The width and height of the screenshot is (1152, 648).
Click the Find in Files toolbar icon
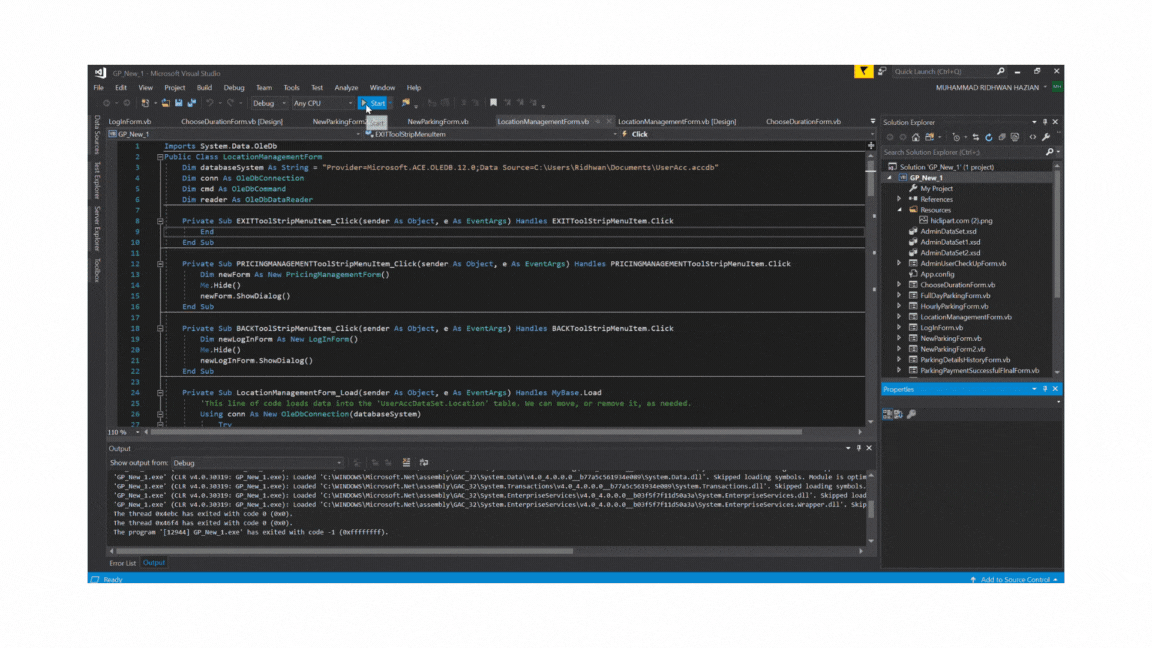pos(406,103)
